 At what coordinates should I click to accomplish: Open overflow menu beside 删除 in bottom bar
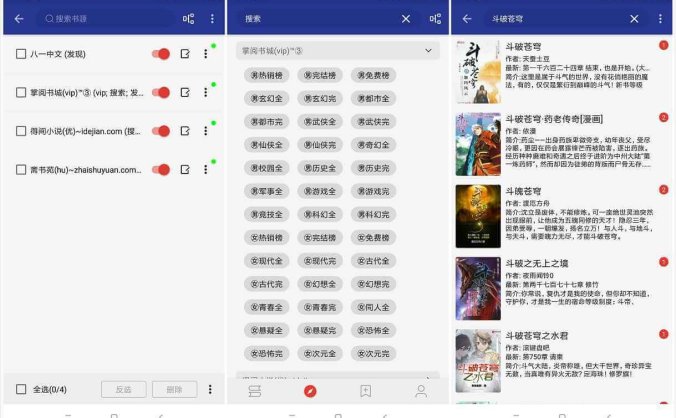210,390
